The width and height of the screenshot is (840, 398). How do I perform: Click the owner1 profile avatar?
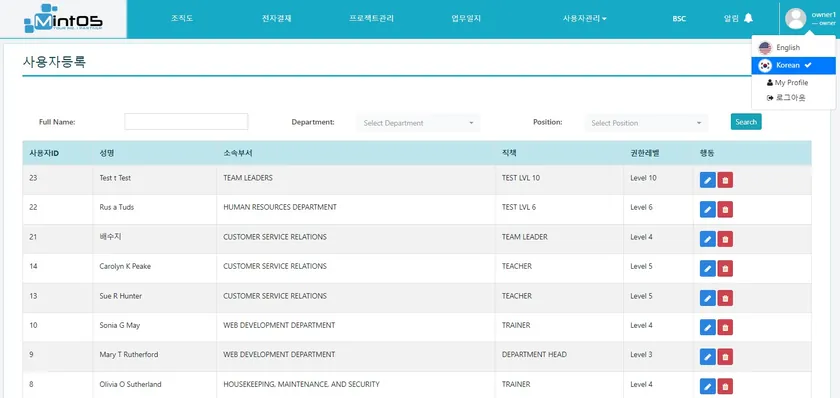point(796,19)
